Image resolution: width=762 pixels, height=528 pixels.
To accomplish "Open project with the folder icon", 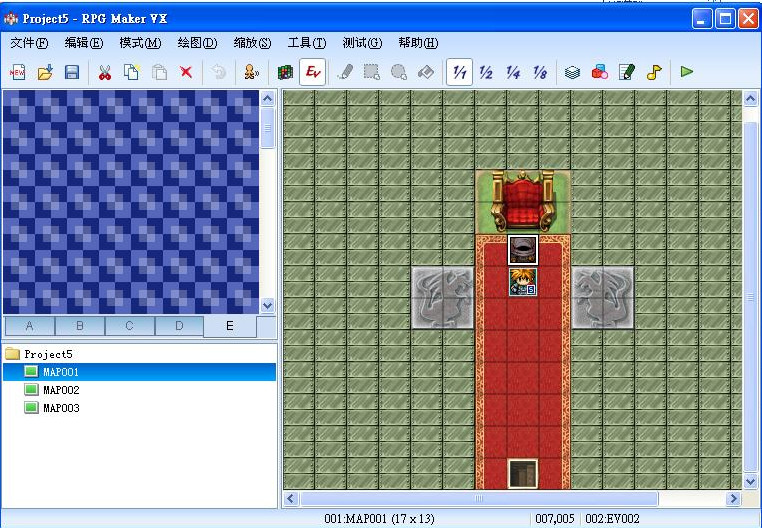I will [x=45, y=72].
